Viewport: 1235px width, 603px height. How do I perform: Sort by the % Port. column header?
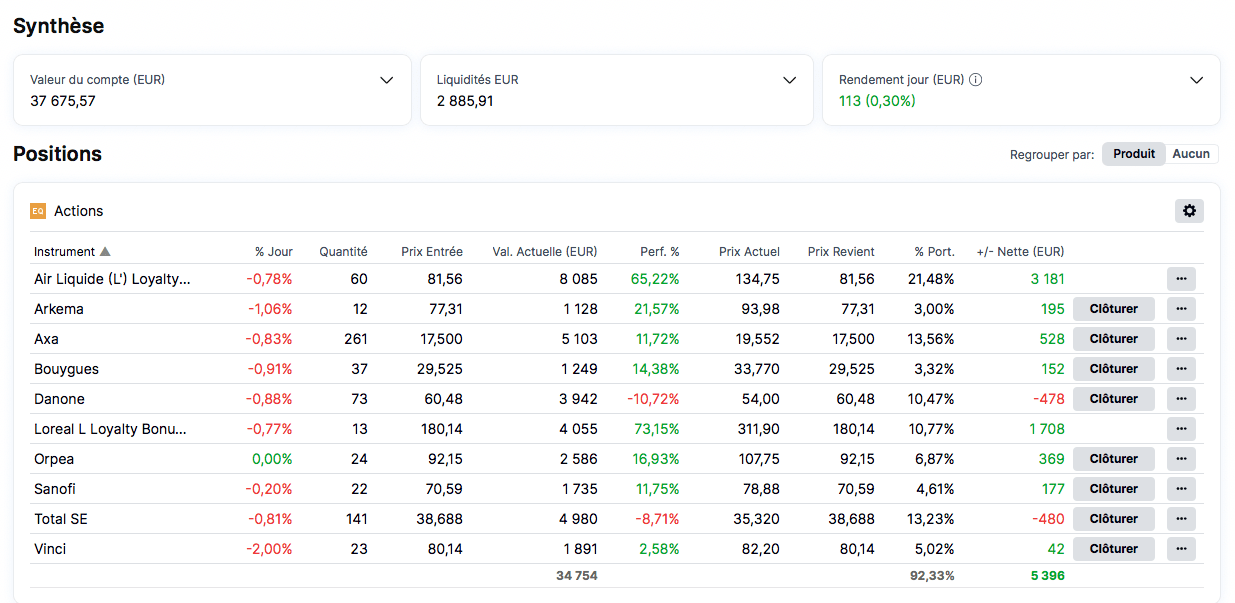click(x=935, y=252)
